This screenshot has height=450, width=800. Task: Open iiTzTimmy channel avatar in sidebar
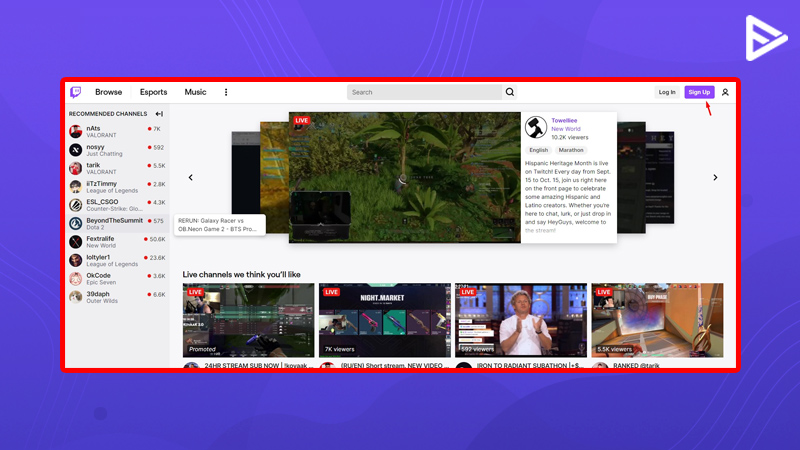pos(76,187)
